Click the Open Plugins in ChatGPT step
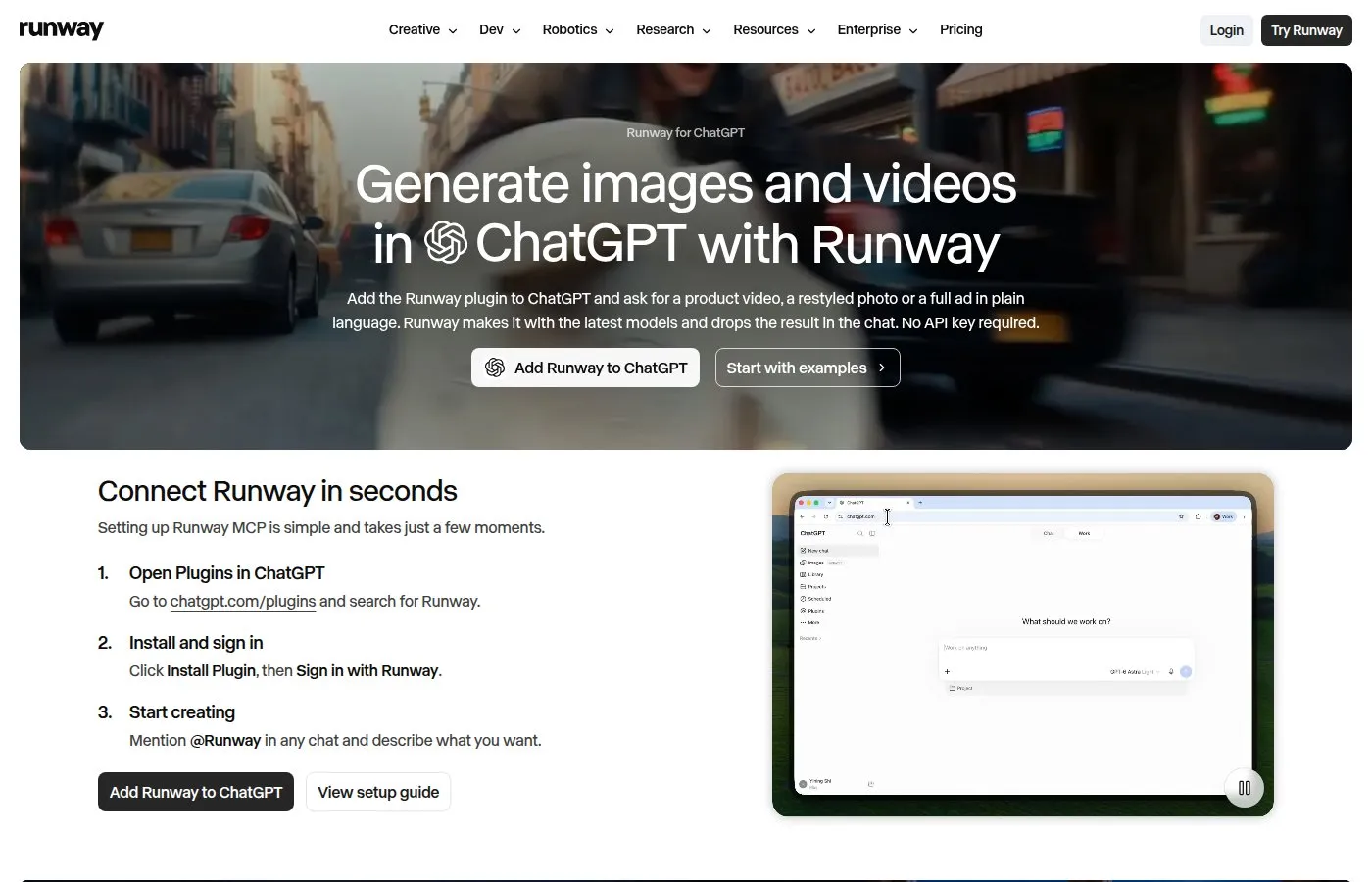 226,573
